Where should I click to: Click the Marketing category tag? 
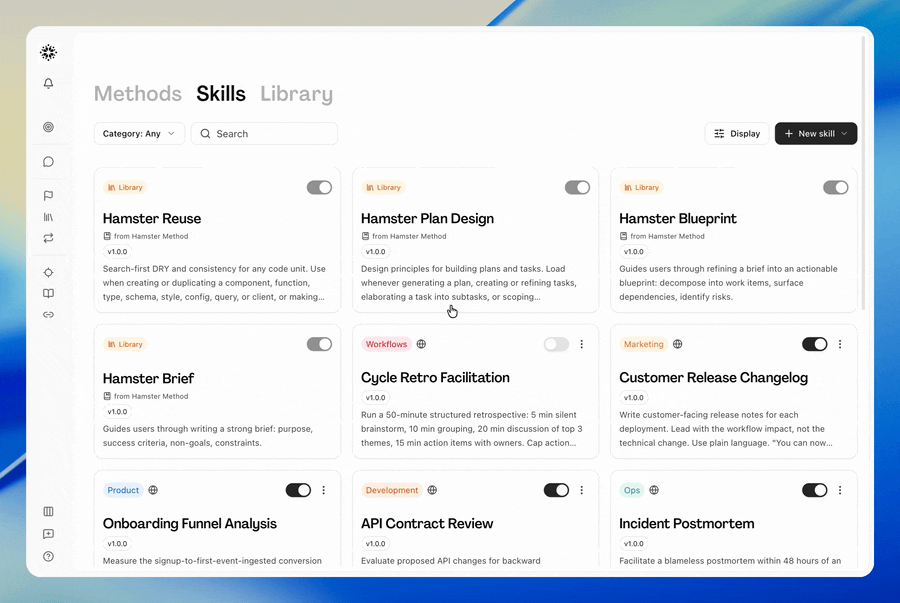(x=643, y=344)
